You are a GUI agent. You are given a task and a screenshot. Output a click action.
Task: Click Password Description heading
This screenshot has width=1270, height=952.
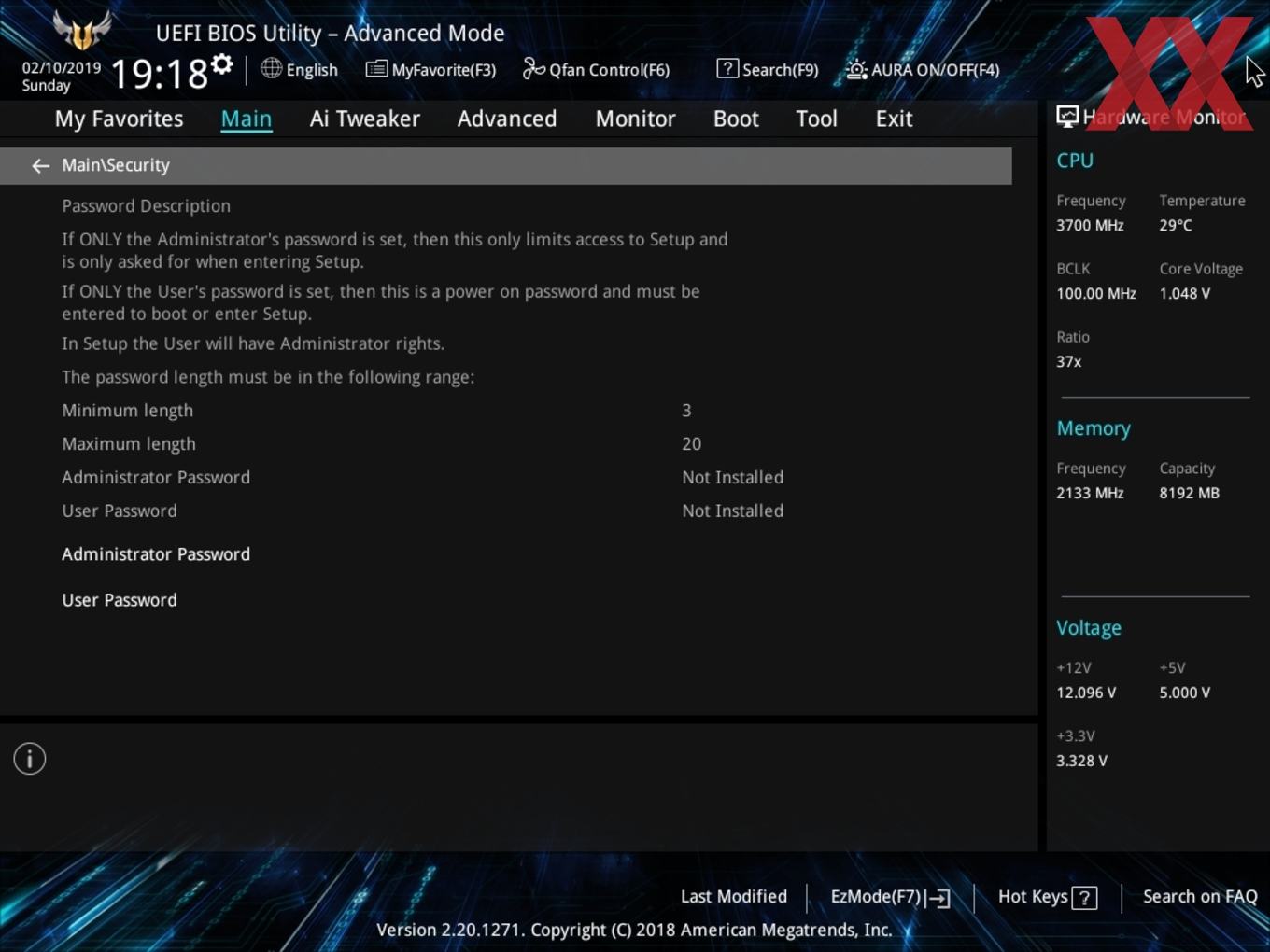[146, 206]
